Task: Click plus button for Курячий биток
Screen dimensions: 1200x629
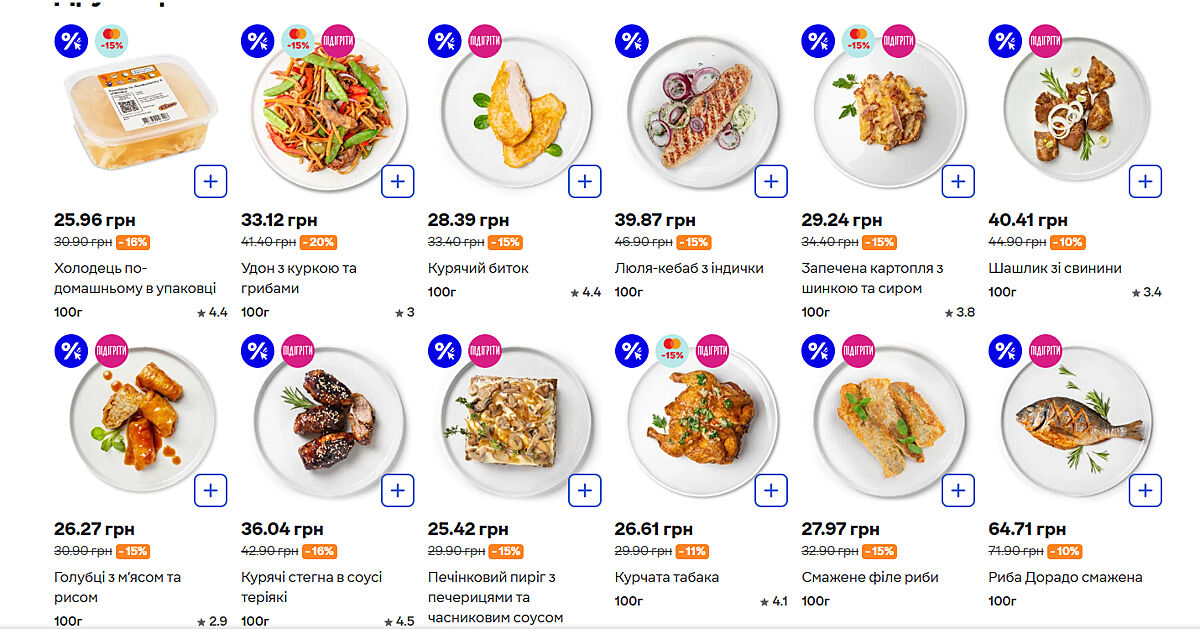Action: click(584, 182)
